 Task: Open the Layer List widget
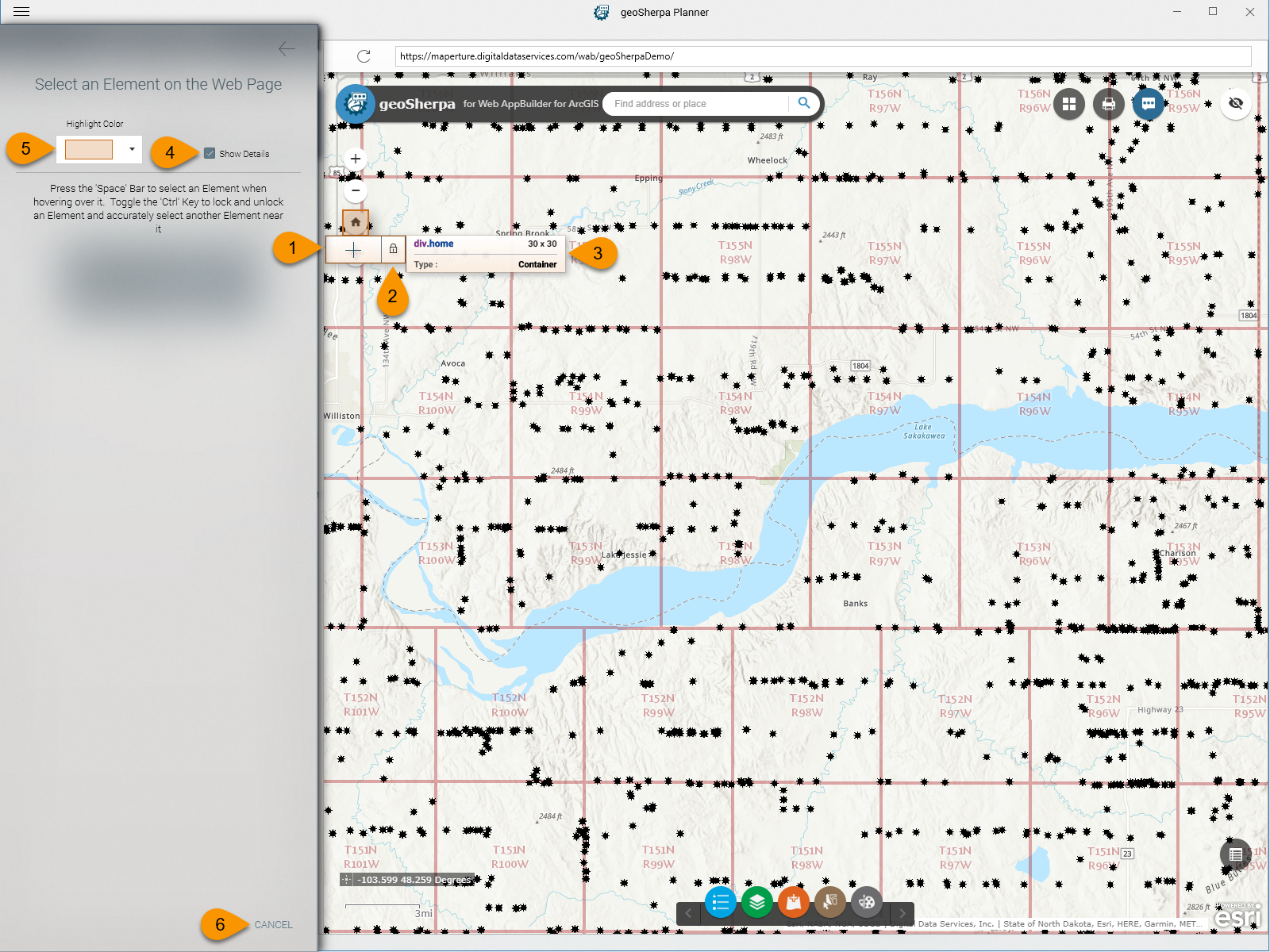click(757, 902)
